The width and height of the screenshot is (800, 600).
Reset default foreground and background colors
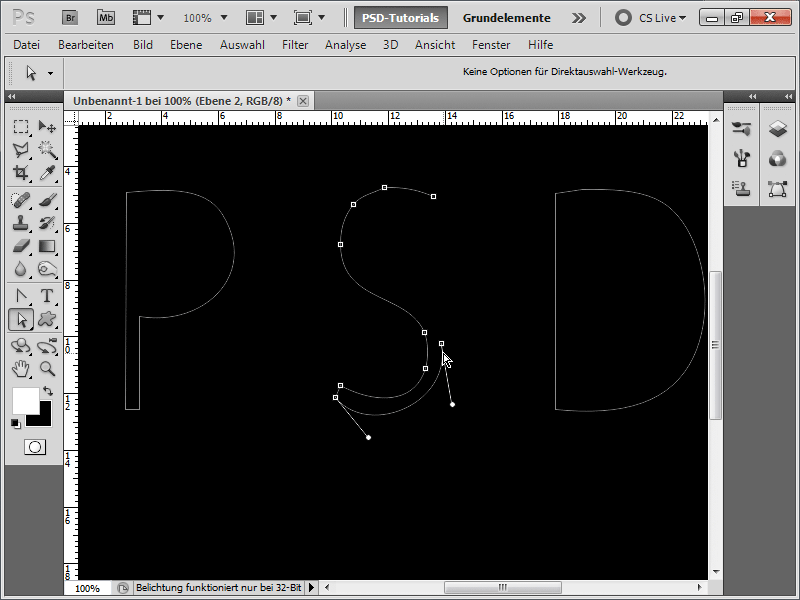(16, 423)
